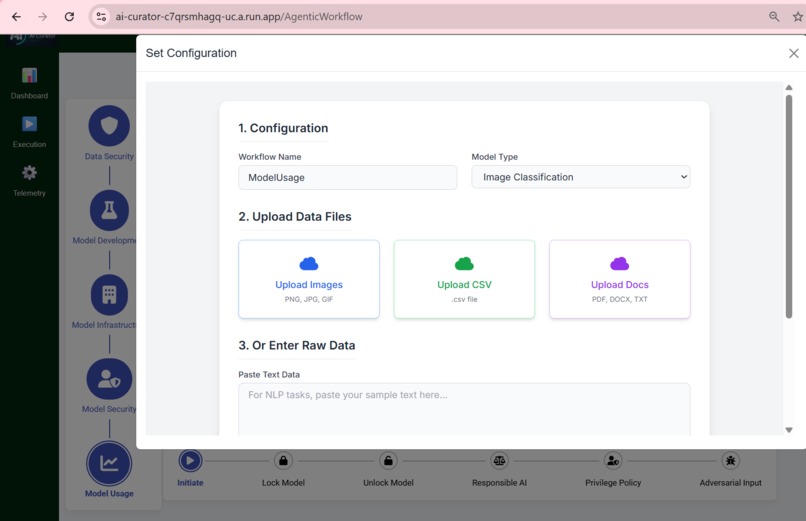Click the Responsible AI label
This screenshot has height=521, width=806.
coord(499,482)
